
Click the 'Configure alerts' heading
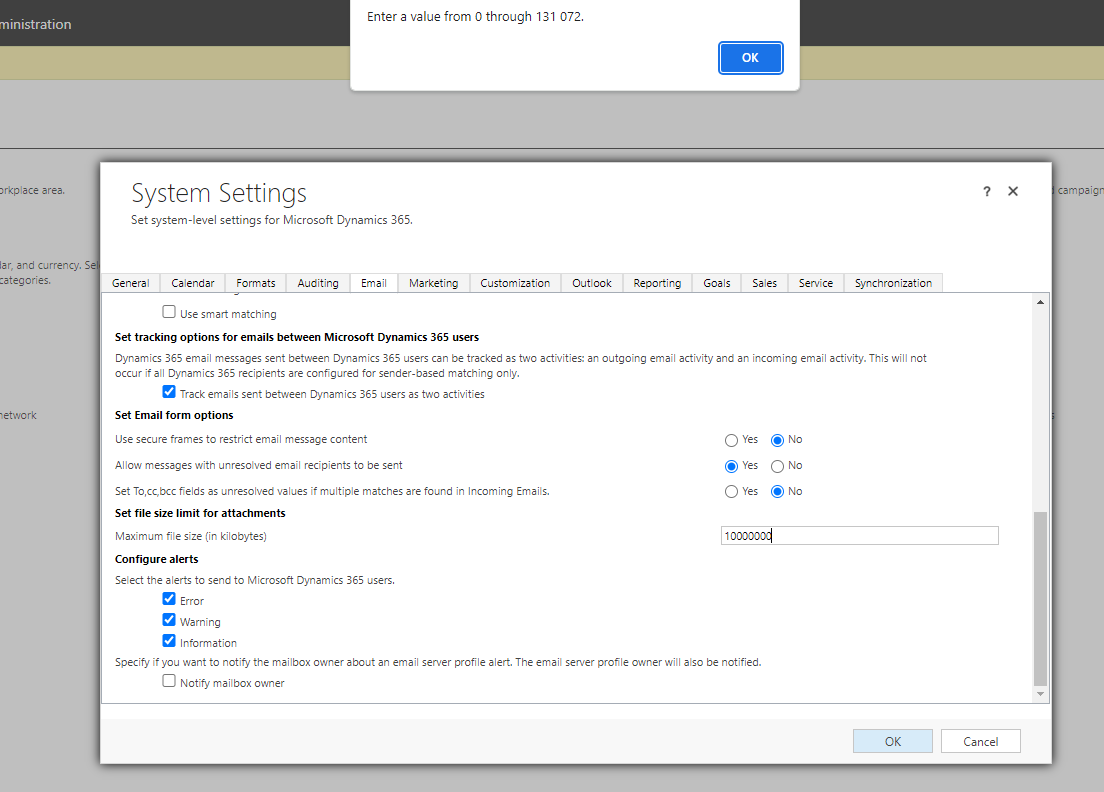coord(156,559)
